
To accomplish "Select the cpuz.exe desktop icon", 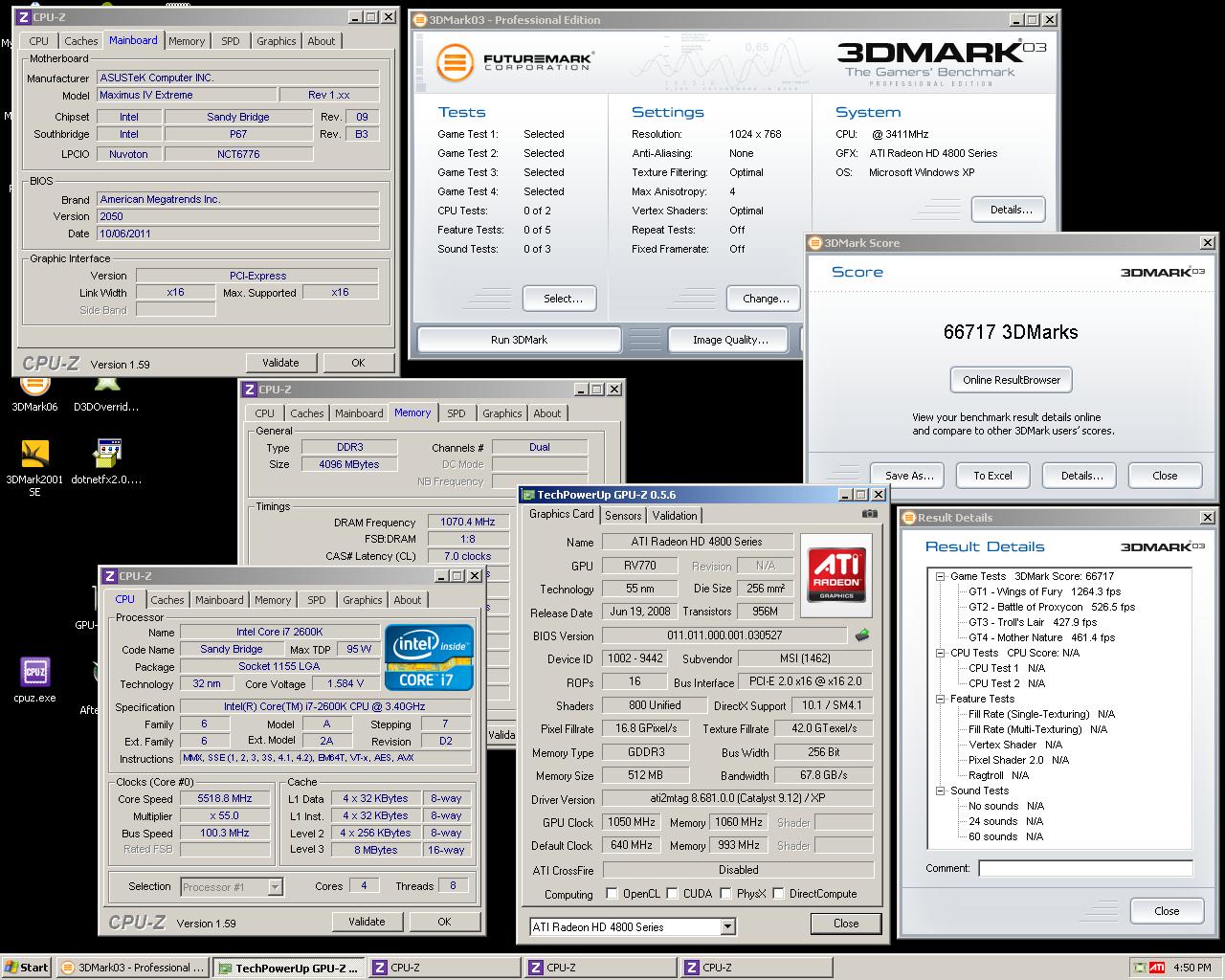I will tap(35, 673).
